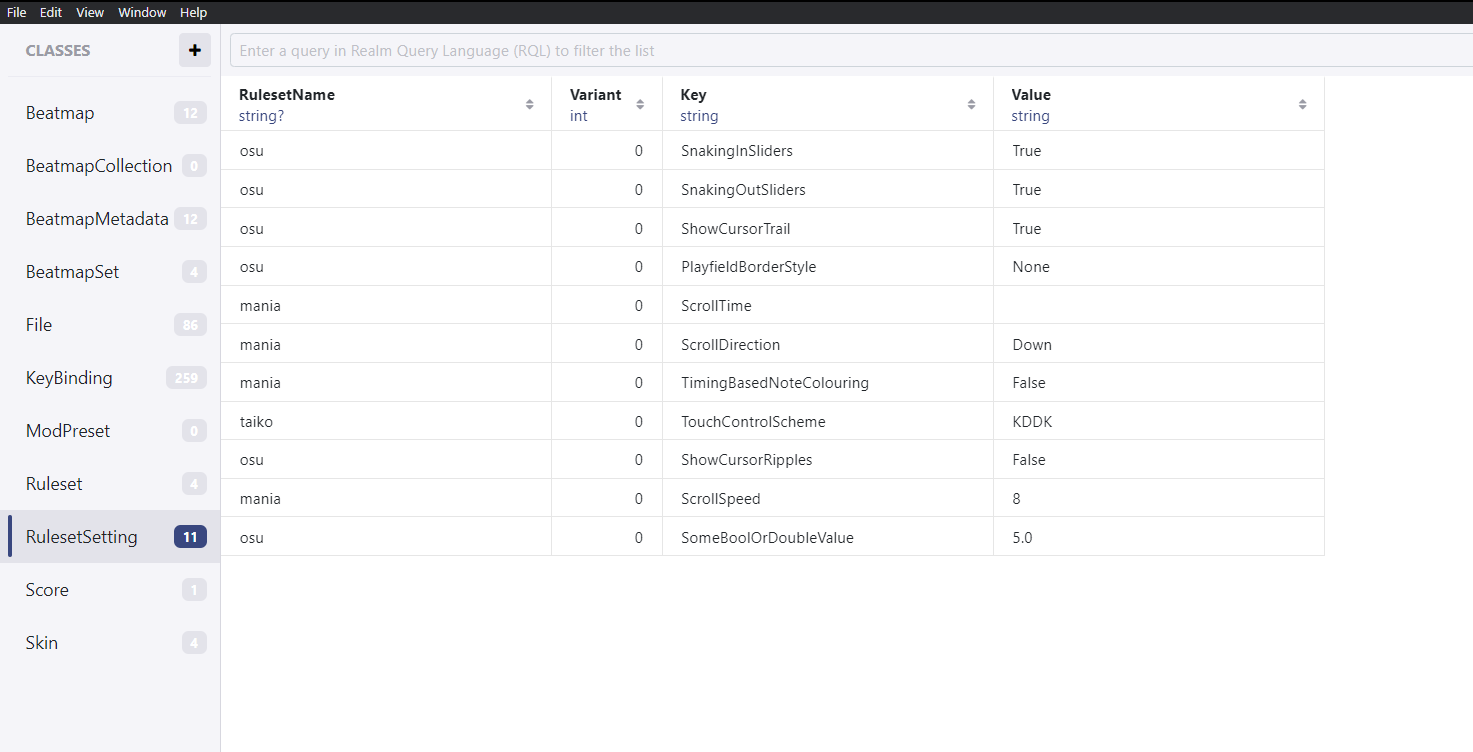Select the SnakingInSliders row

click(x=700, y=150)
